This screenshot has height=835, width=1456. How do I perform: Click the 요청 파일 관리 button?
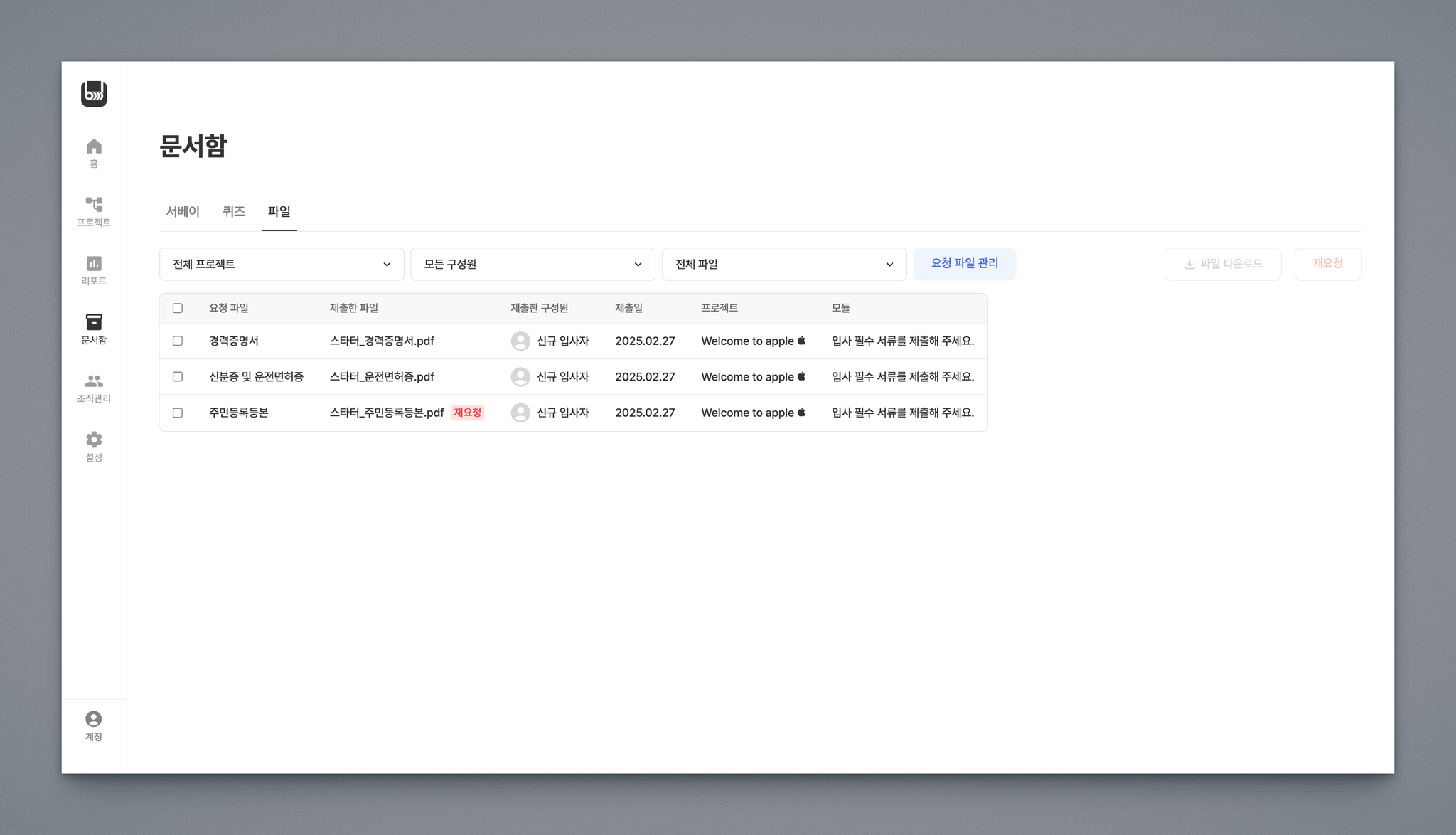click(x=964, y=263)
